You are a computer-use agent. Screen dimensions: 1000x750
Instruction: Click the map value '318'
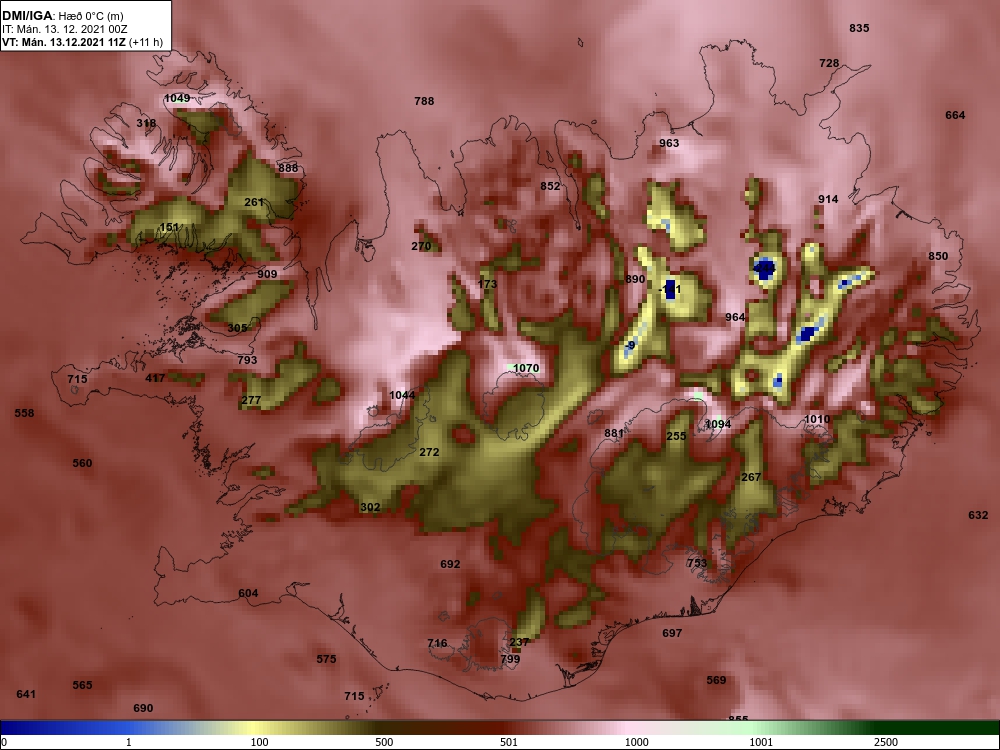coord(146,124)
